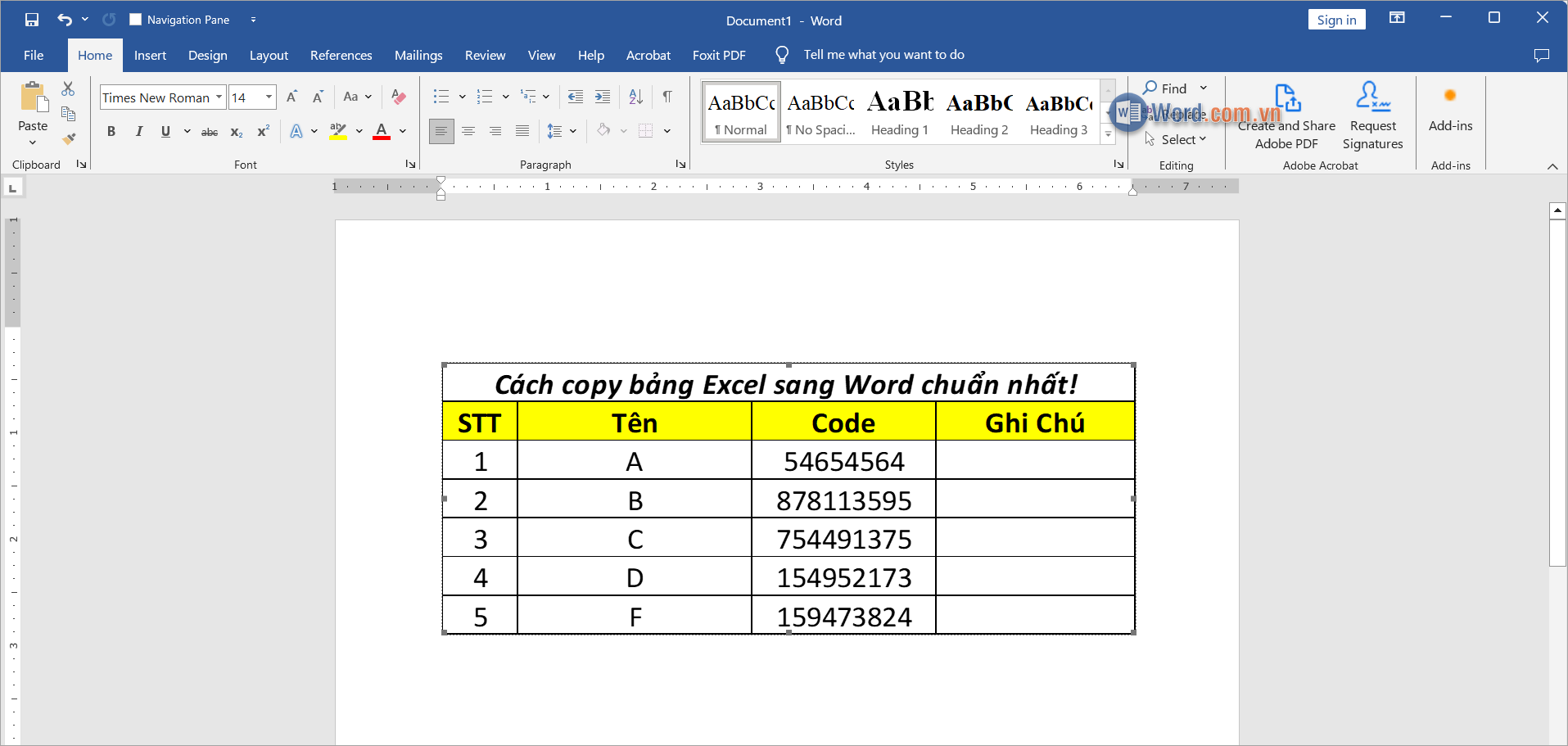The height and width of the screenshot is (746, 1568).
Task: Toggle Align Left on the paragraph
Action: (441, 131)
